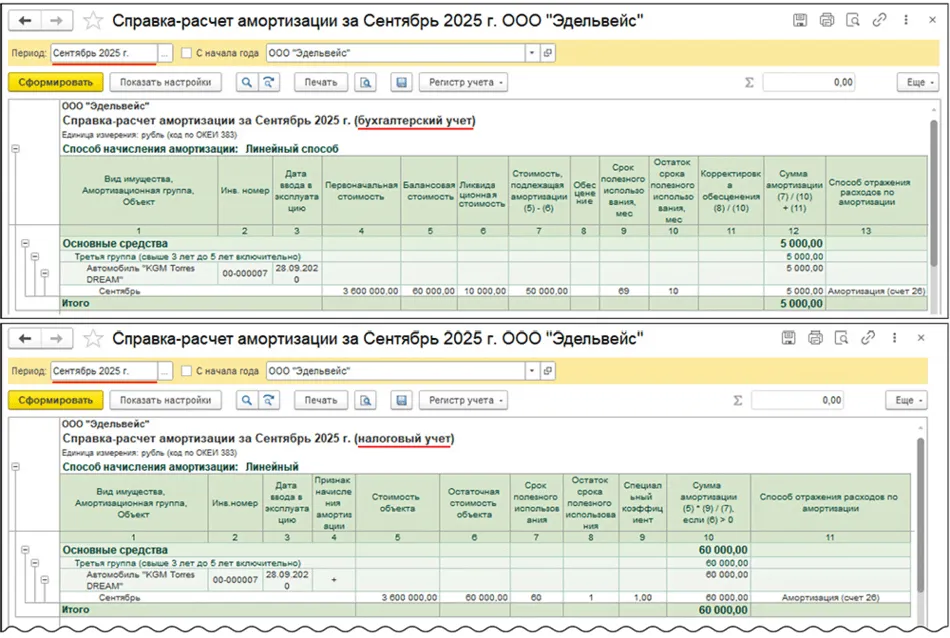Click the search magnifier icon in bottom toolbar
This screenshot has width=950, height=638.
(x=247, y=400)
